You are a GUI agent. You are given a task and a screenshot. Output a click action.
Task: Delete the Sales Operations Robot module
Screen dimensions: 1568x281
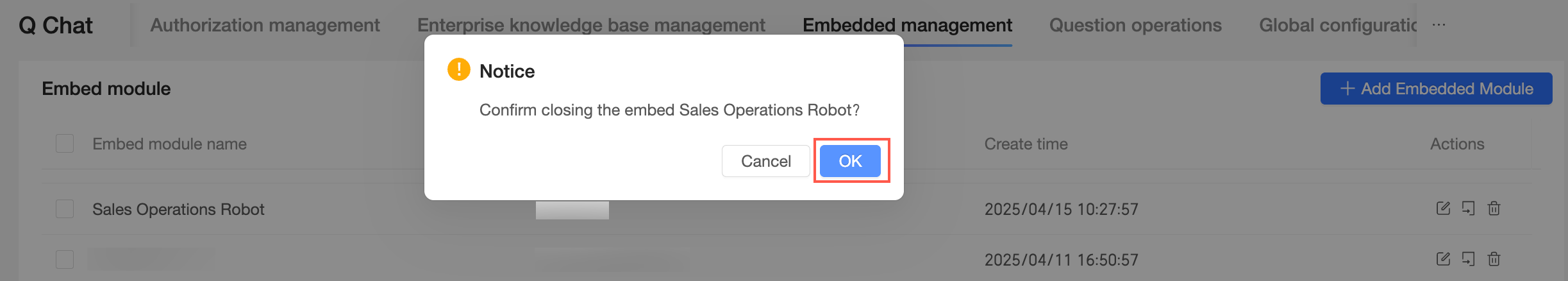tap(1494, 209)
